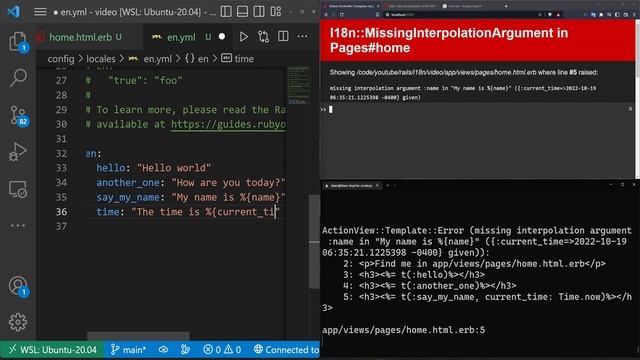Click app/views/pages/home.html.erb:5 in terminal
The width and height of the screenshot is (640, 360).
[x=403, y=330]
